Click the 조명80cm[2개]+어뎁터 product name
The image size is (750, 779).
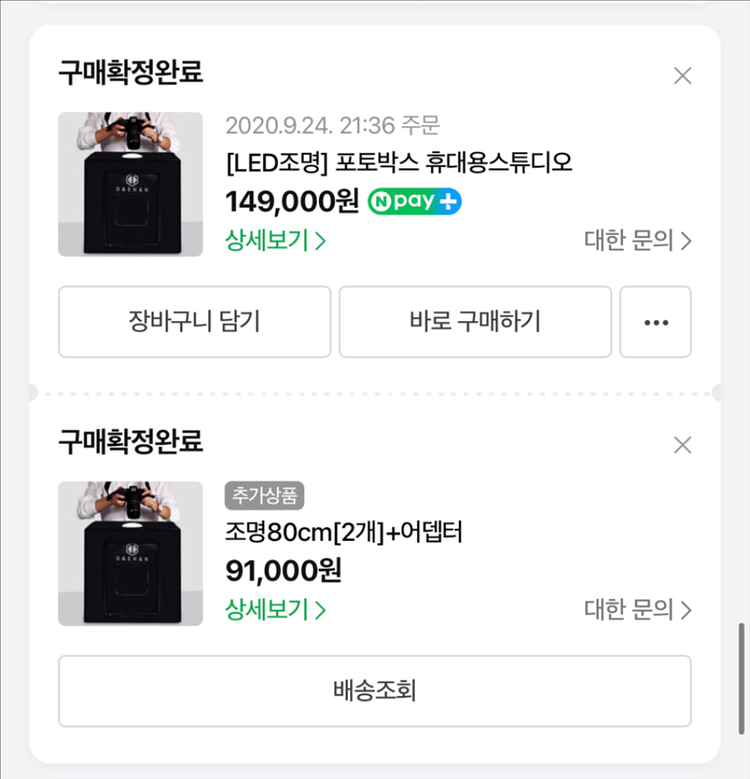pos(343,533)
